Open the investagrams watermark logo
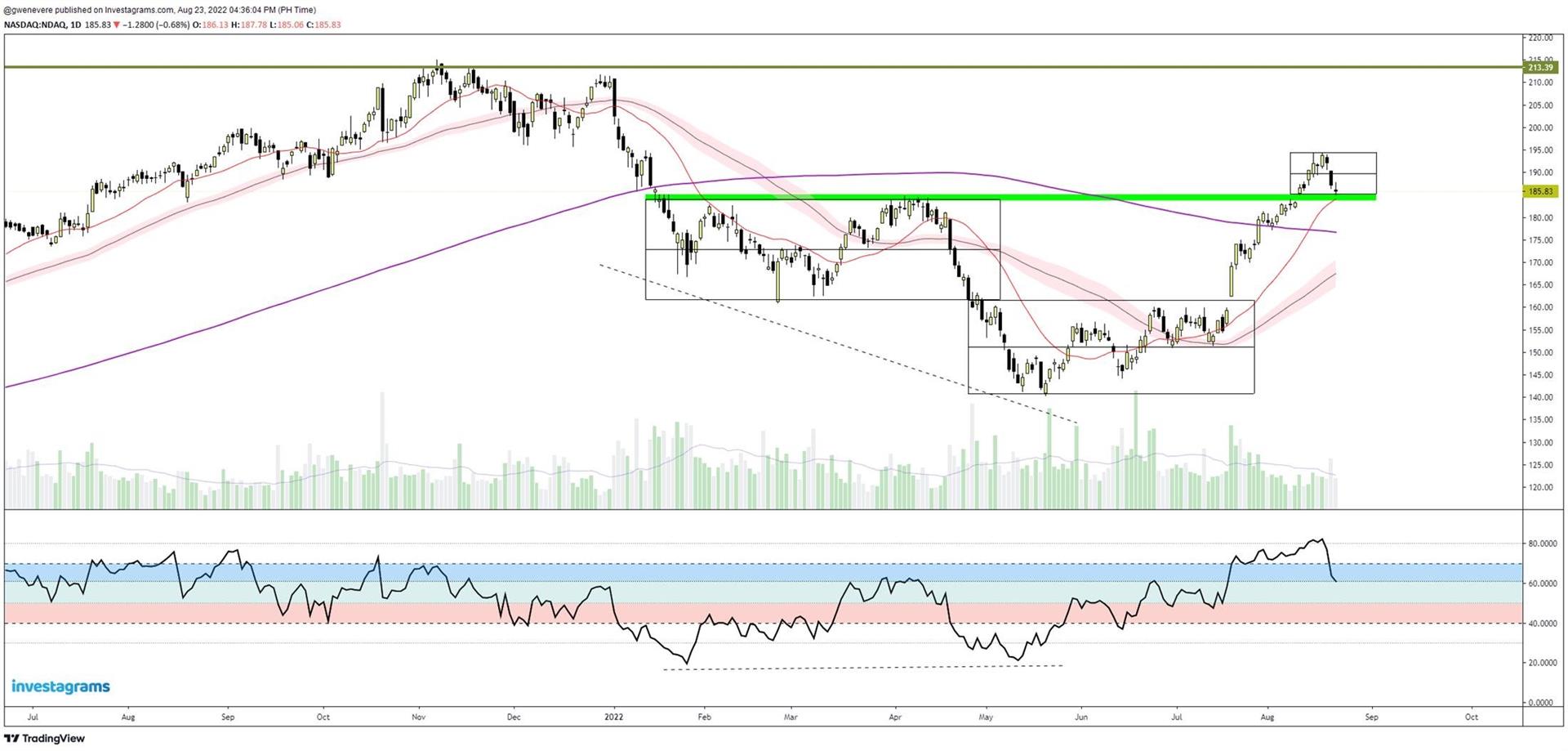The width and height of the screenshot is (1568, 751). pyautogui.click(x=60, y=686)
